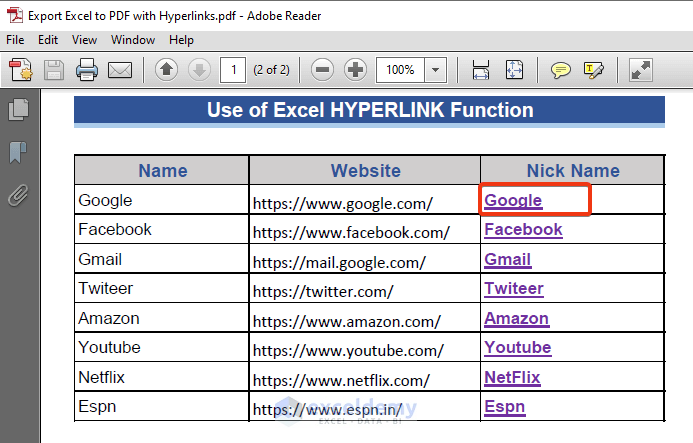Open the File menu
The image size is (693, 443).
click(x=15, y=40)
